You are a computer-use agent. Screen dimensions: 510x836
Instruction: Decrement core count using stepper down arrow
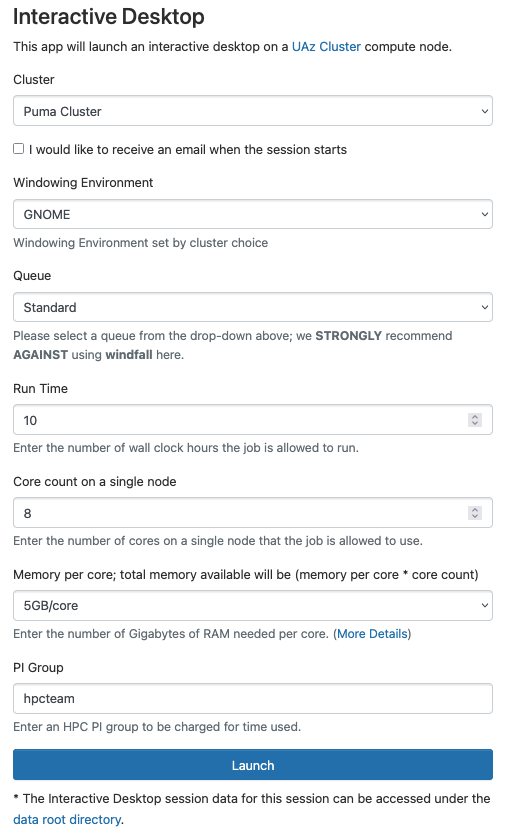coord(475,517)
